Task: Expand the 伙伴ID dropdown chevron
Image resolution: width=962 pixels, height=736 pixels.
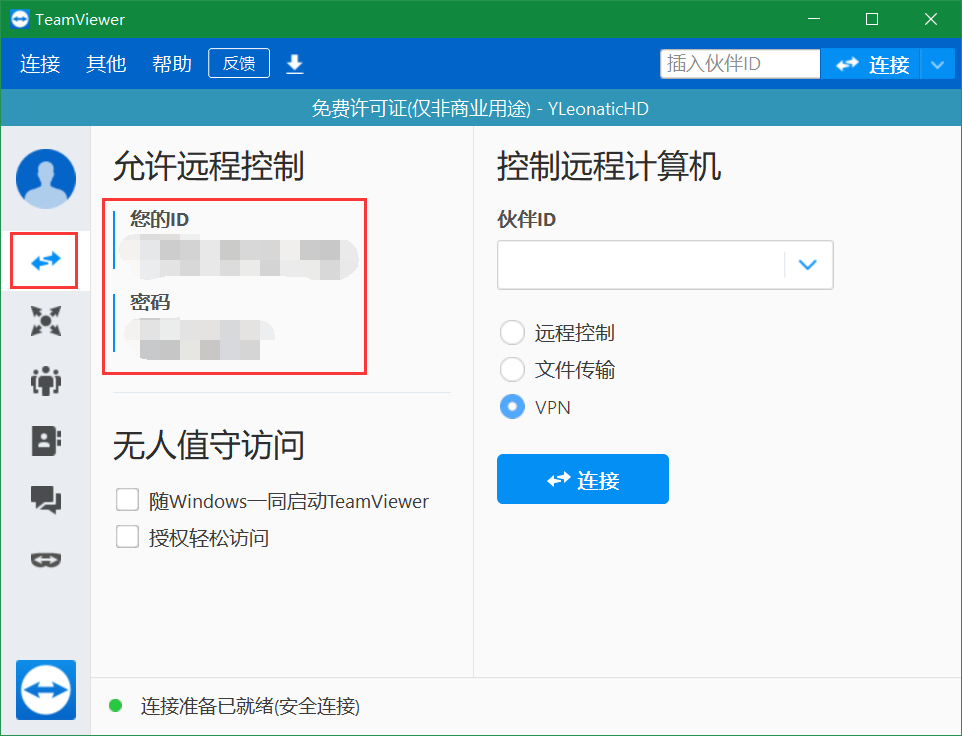Action: [x=808, y=265]
